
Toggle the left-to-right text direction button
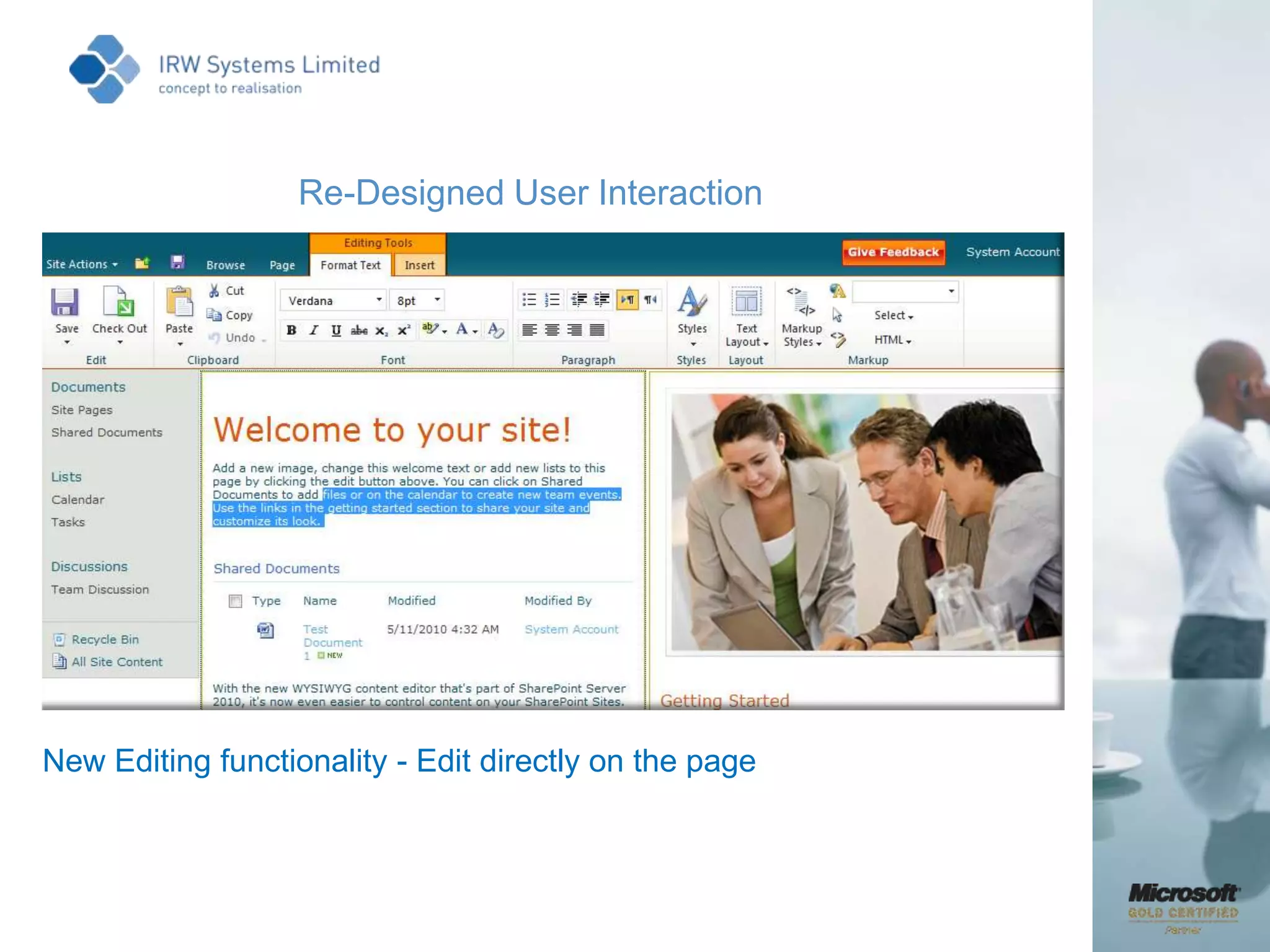[x=628, y=300]
